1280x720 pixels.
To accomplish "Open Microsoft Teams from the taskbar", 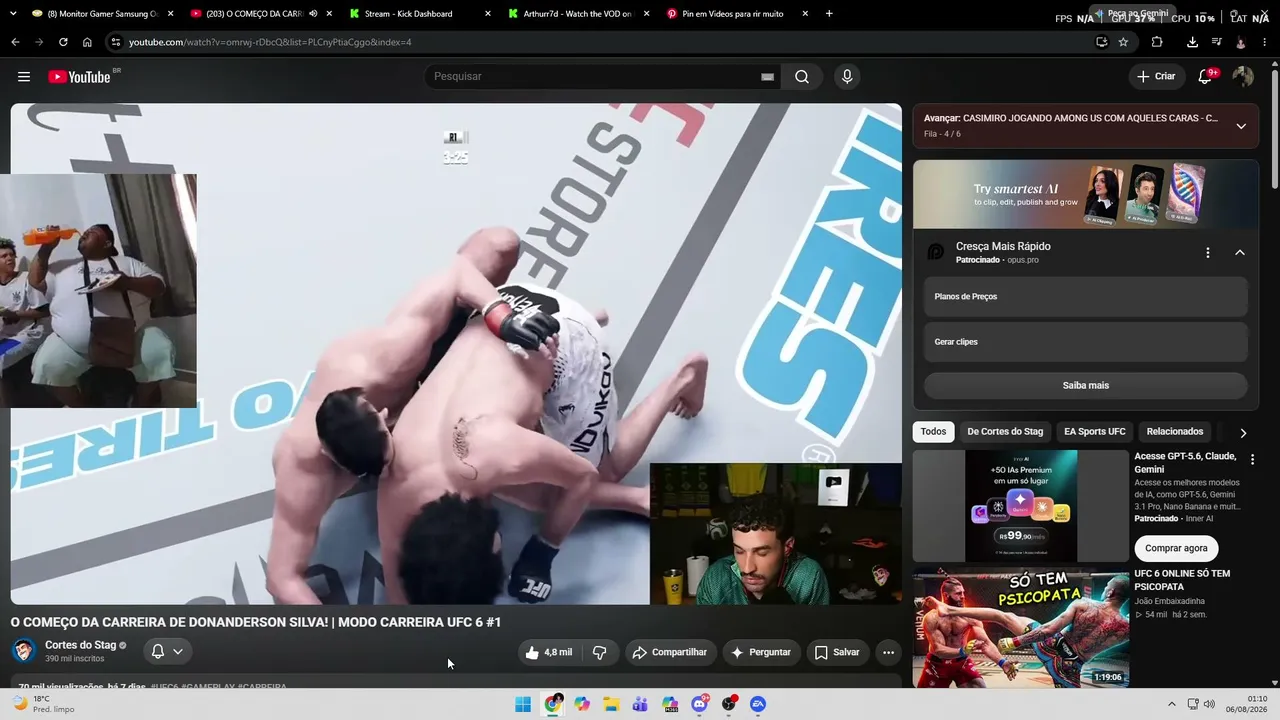I will click(640, 704).
